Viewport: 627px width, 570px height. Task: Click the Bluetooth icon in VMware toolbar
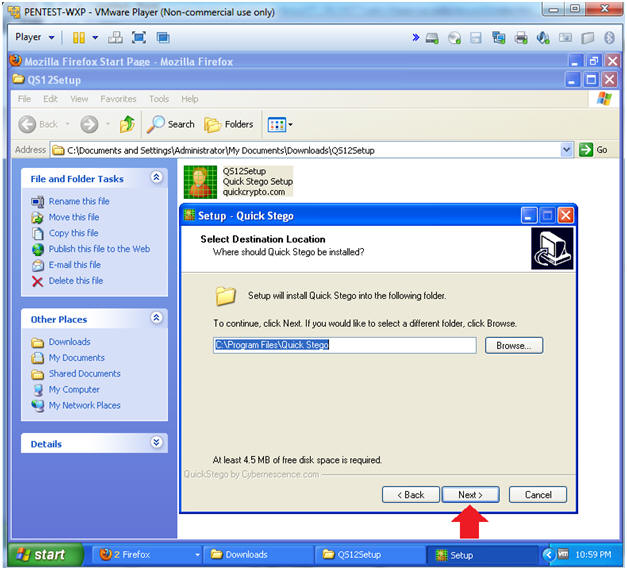(x=609, y=38)
